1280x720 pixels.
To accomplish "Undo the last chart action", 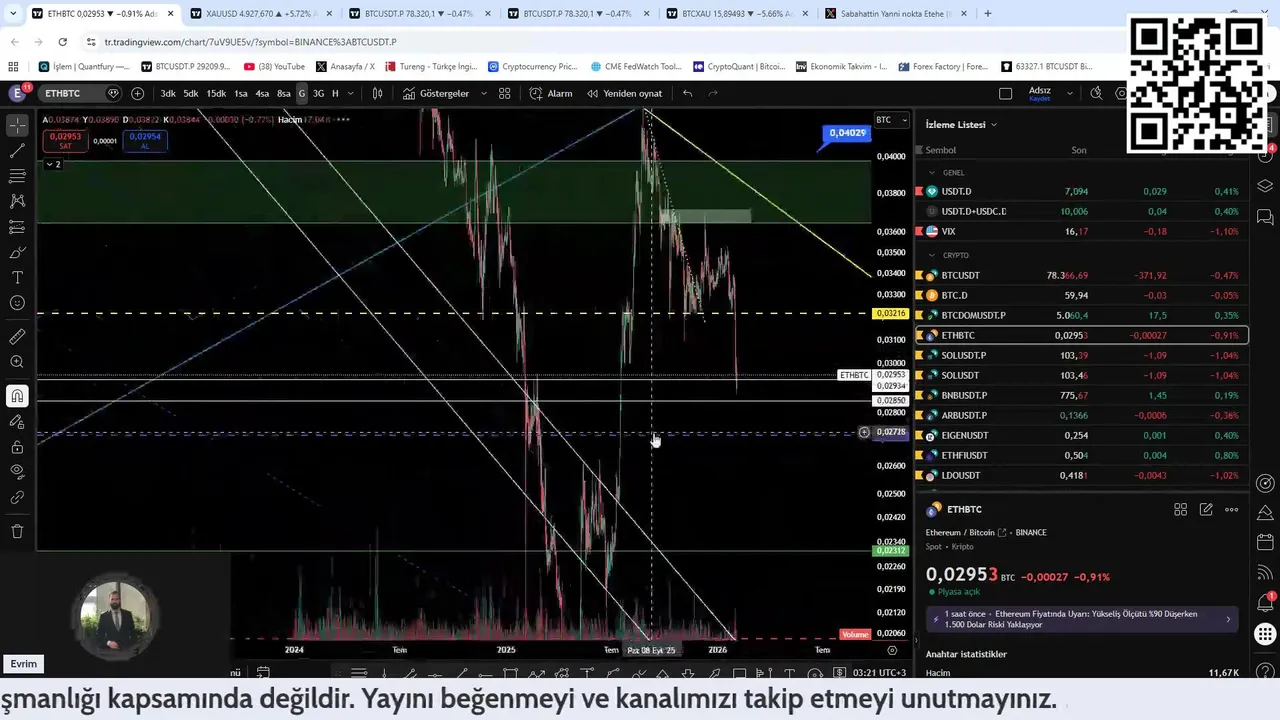I will coord(687,93).
